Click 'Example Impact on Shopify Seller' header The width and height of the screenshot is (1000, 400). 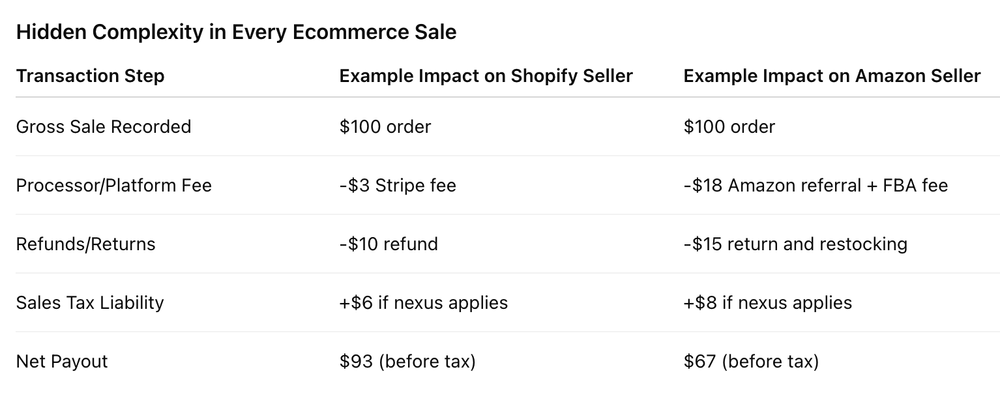click(x=486, y=76)
